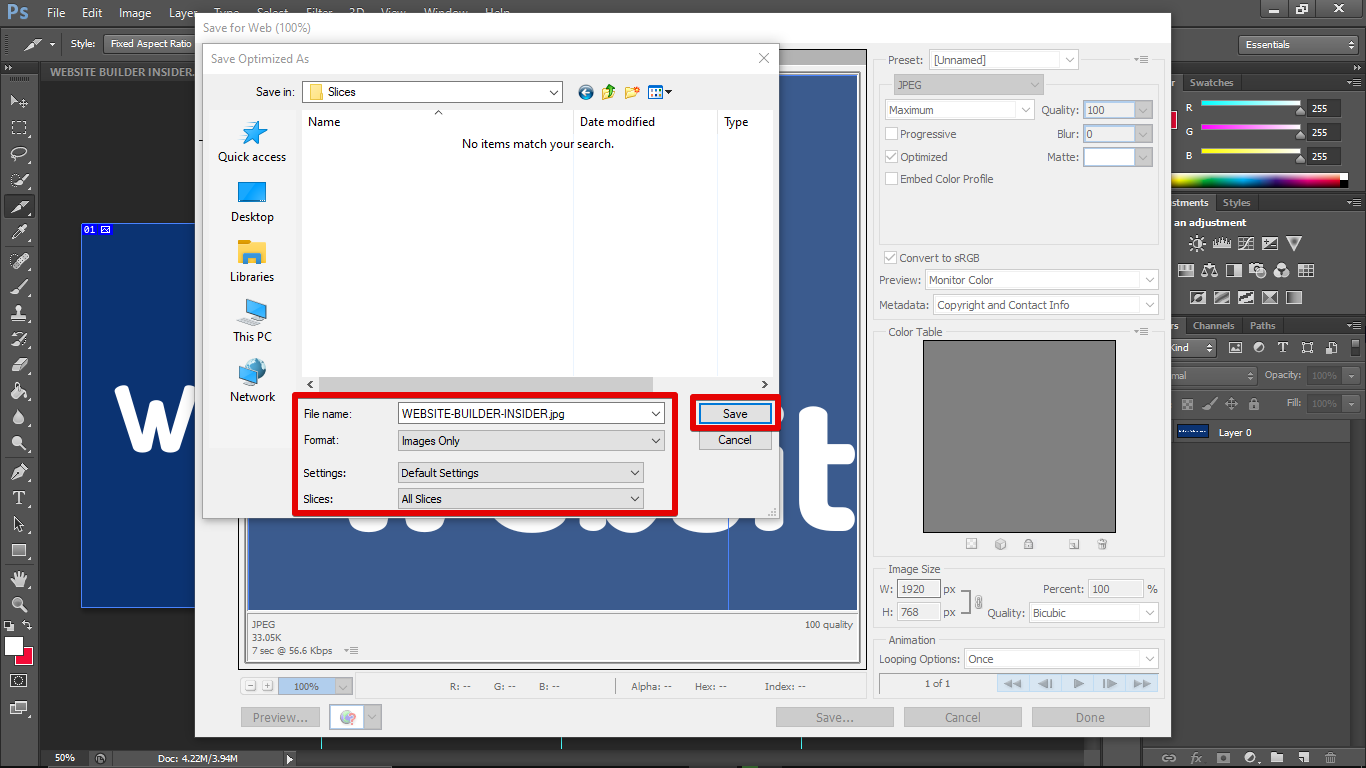Switch to the Channels tab
1366x768 pixels.
tap(1213, 326)
